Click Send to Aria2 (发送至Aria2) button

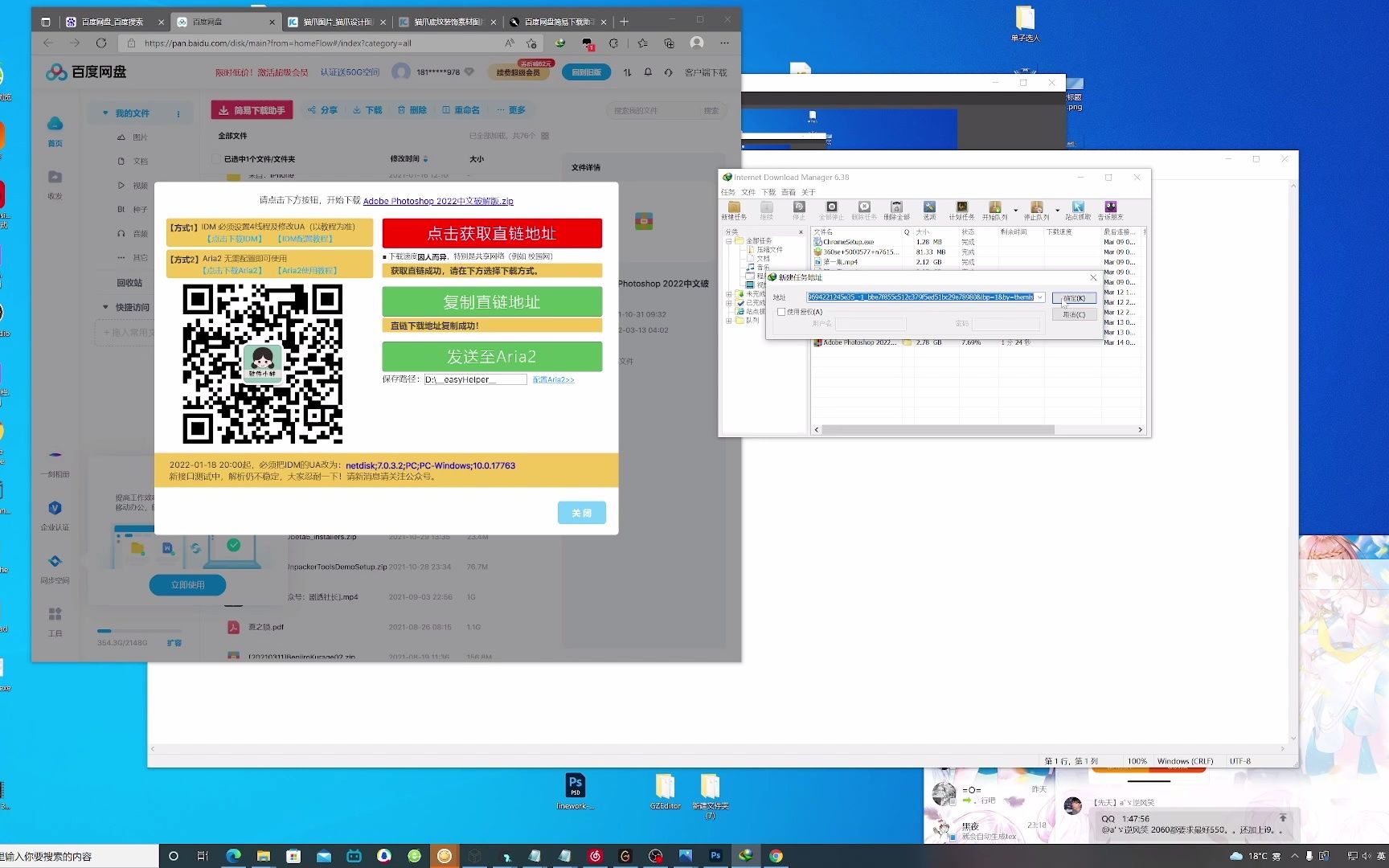click(492, 357)
